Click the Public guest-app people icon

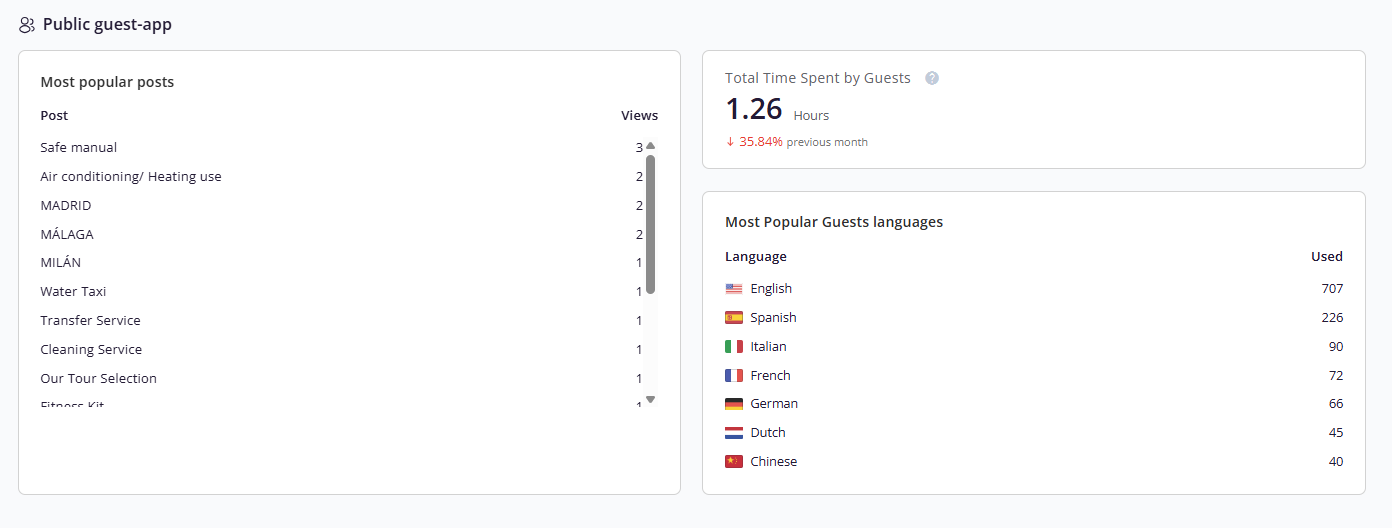tap(27, 25)
